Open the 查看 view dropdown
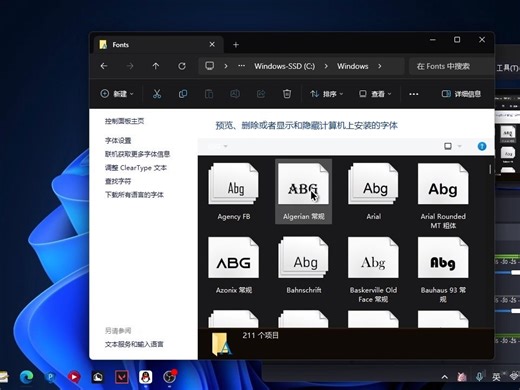The image size is (520, 390). click(375, 94)
